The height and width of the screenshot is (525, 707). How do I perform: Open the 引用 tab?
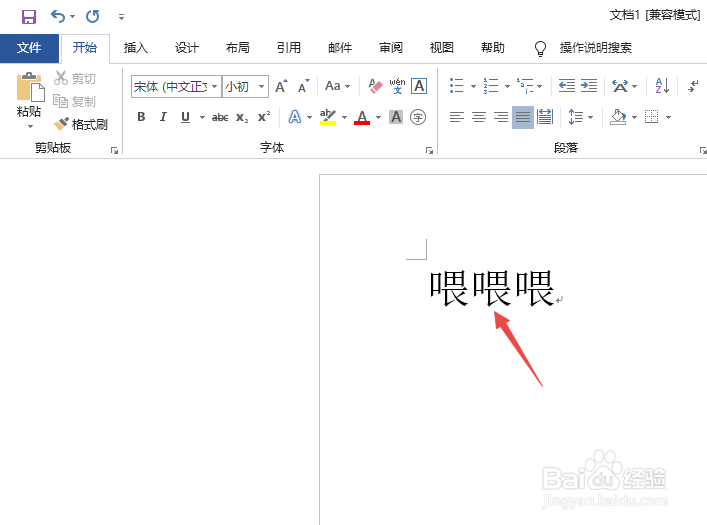click(289, 48)
